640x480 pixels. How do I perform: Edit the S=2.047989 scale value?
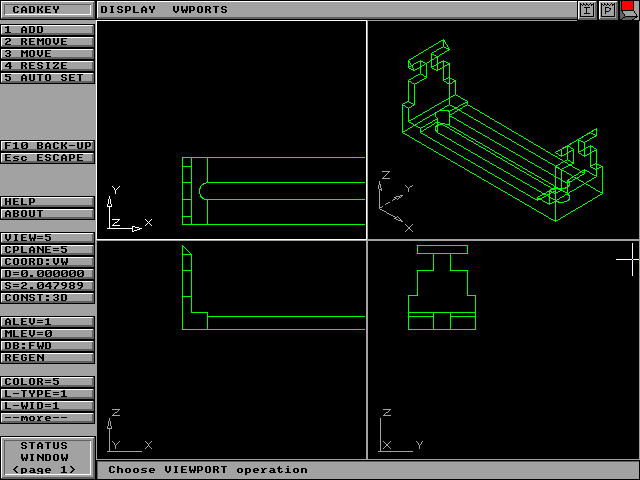point(48,286)
